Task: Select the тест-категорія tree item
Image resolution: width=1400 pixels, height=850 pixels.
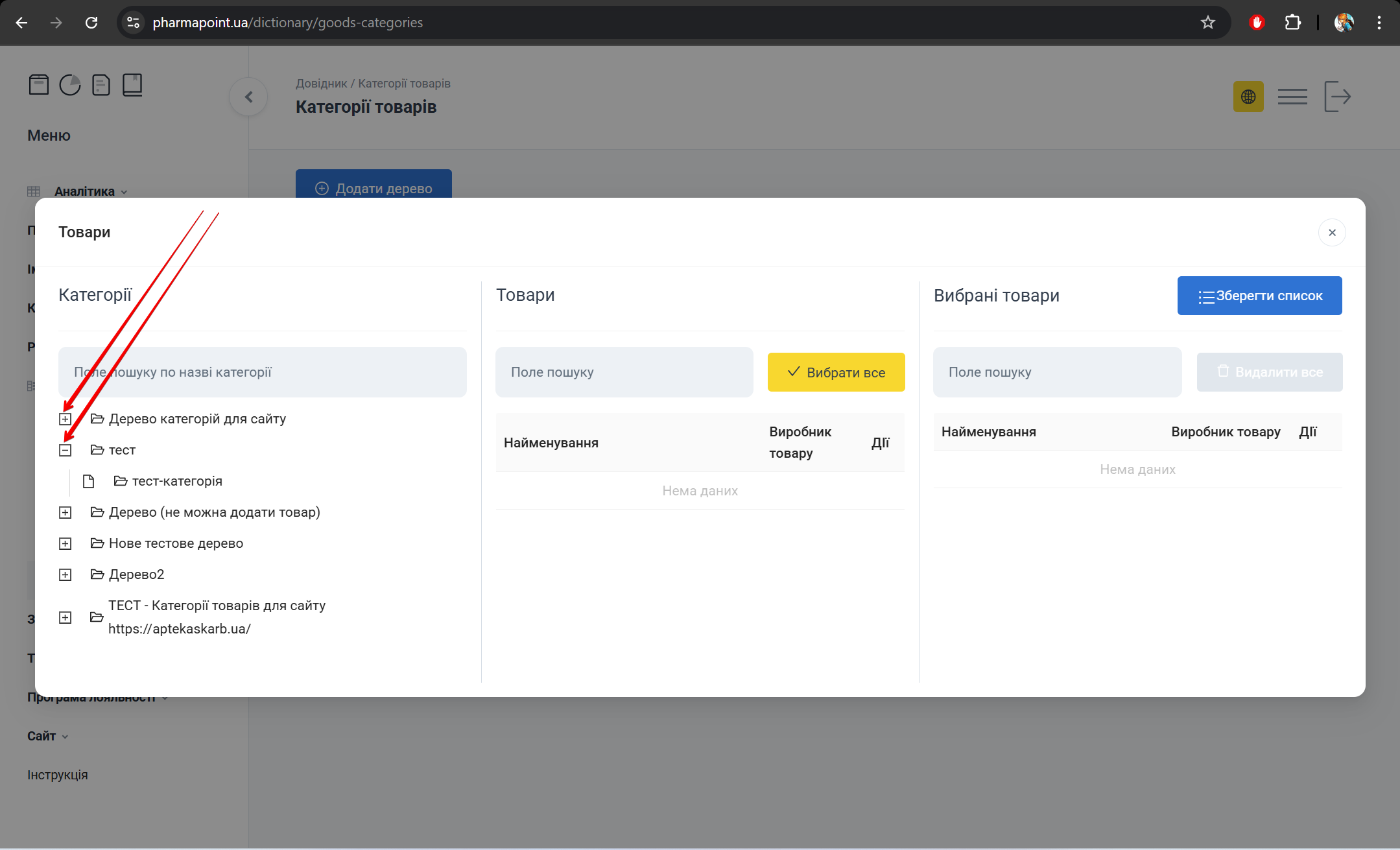Action: tap(176, 481)
